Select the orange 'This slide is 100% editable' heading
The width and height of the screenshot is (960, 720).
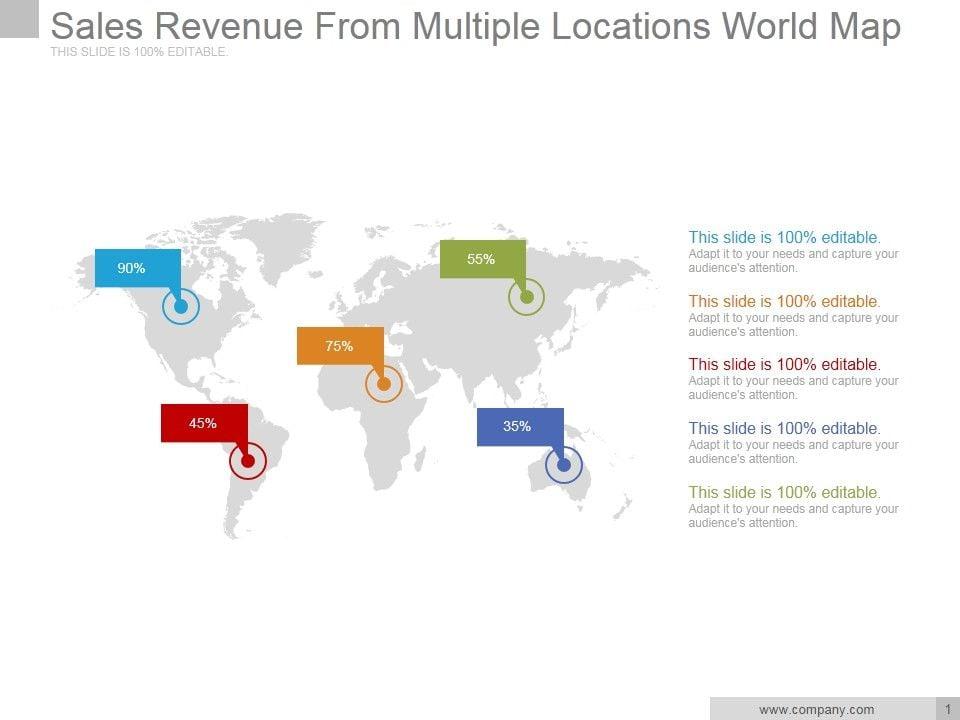point(784,301)
